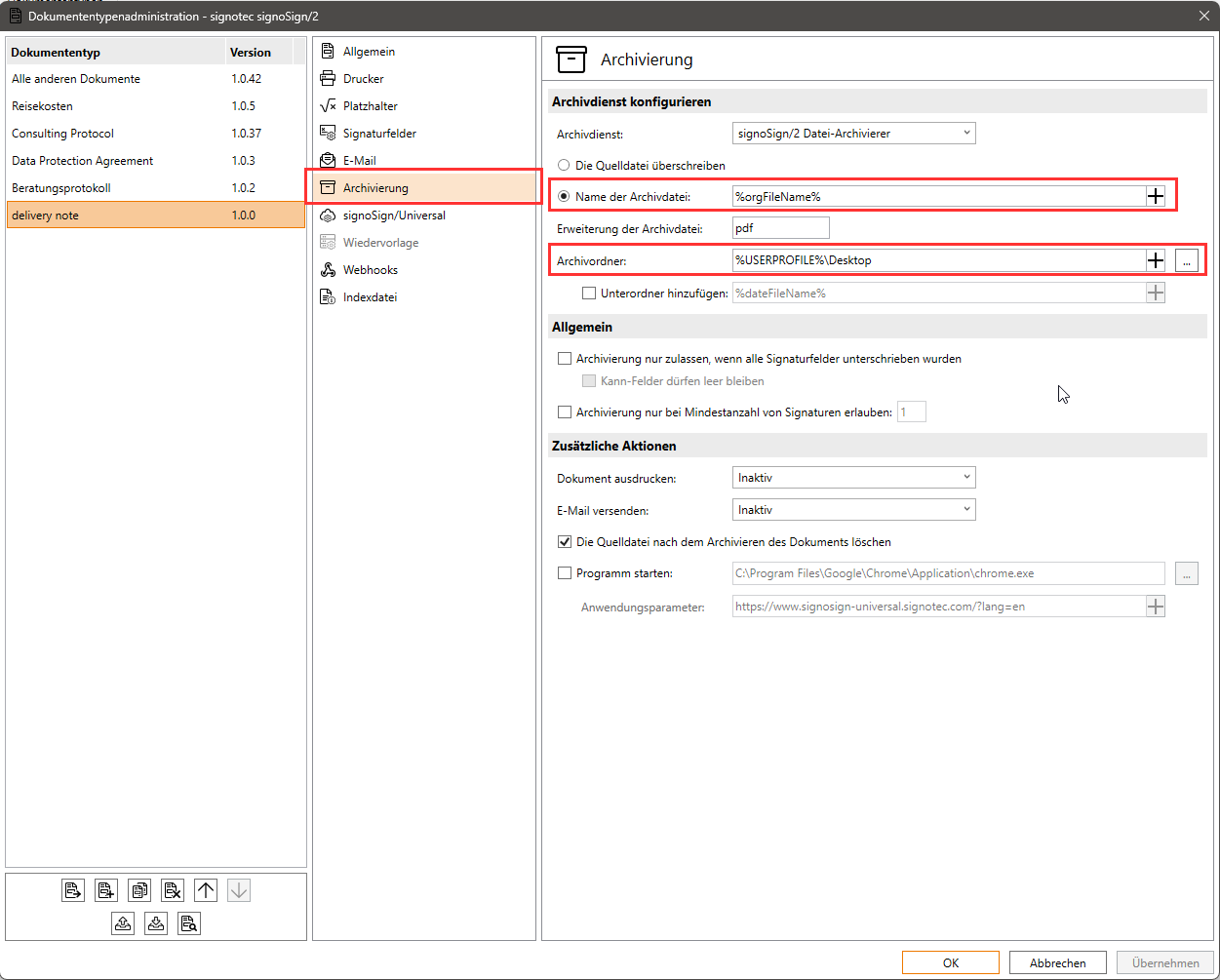The image size is (1220, 980).
Task: Open the 'E-Mail versenden' dropdown
Action: tap(853, 510)
